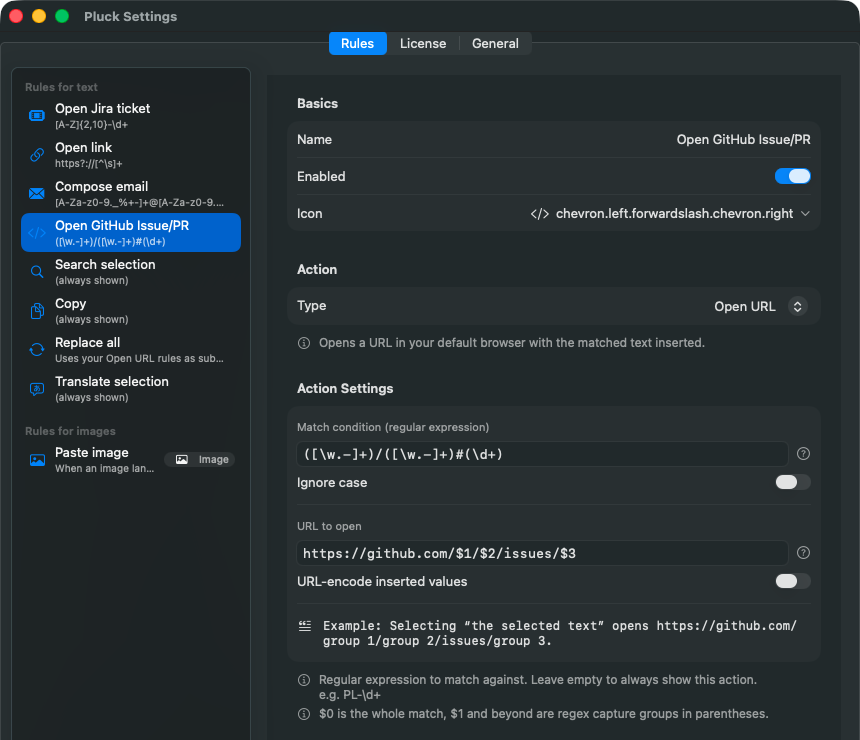The image size is (860, 740).
Task: Click the Pluck Settings window title
Action: [x=131, y=16]
